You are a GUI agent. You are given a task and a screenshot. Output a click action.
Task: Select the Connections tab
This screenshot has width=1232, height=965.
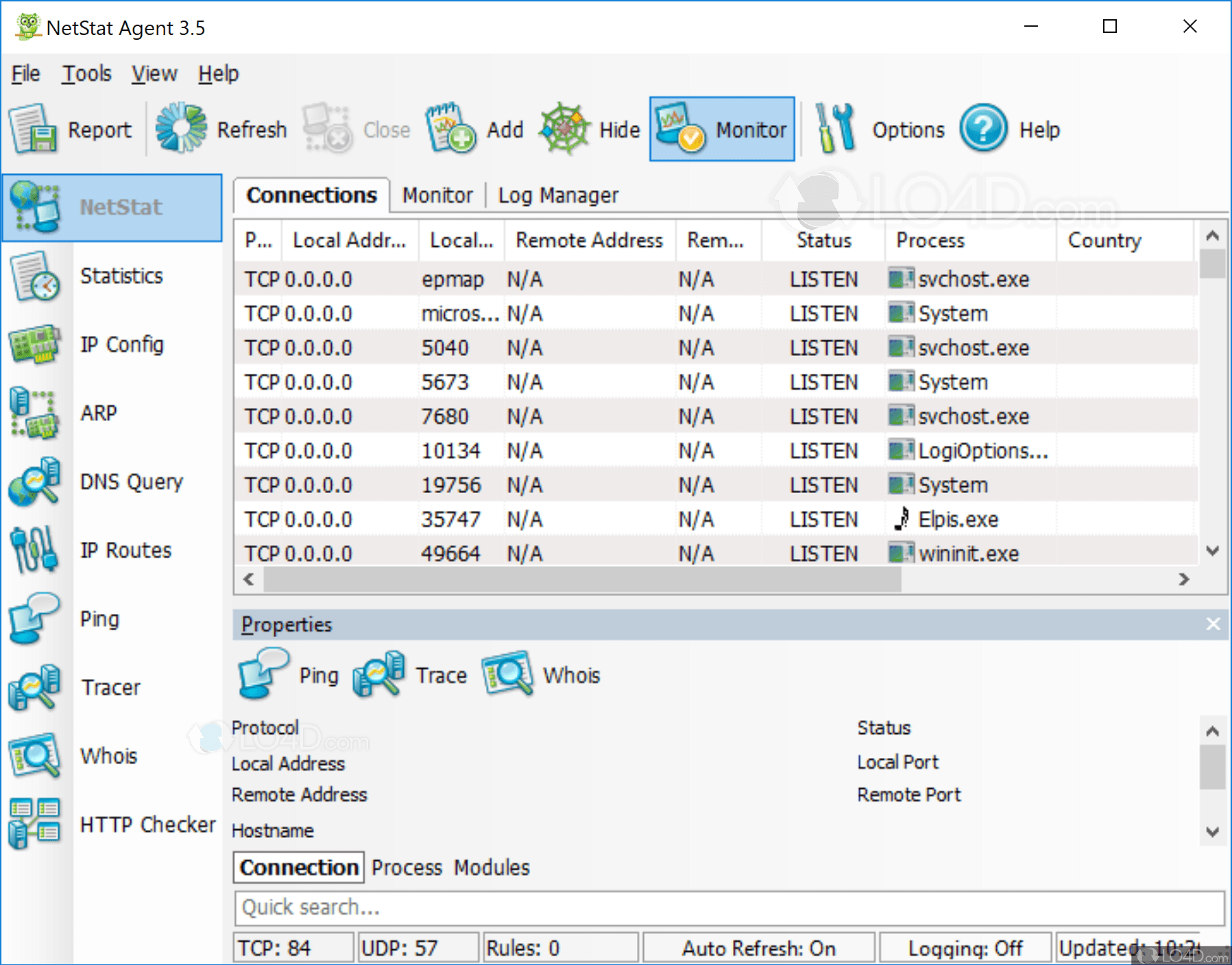click(312, 195)
